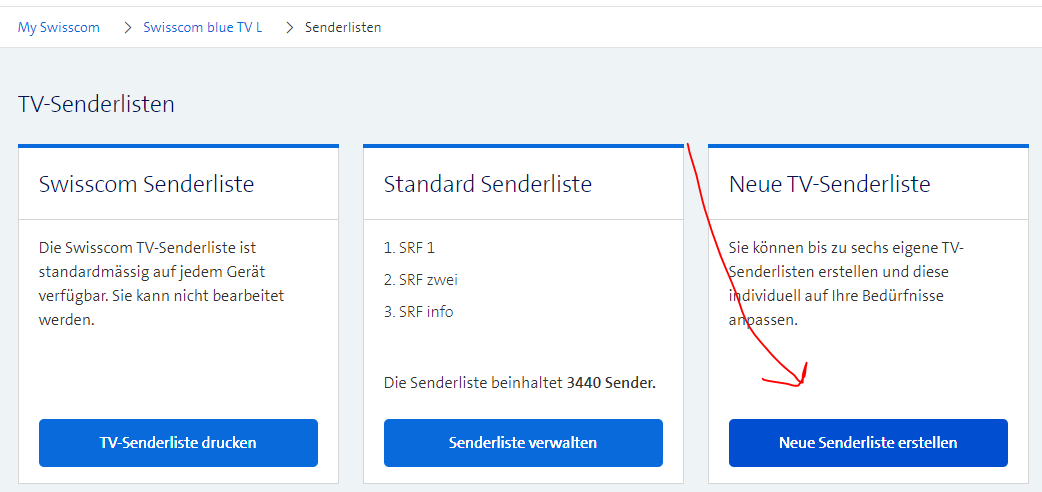Image resolution: width=1042 pixels, height=492 pixels.
Task: Select the Swisscom Senderliste card title
Action: pyautogui.click(x=146, y=184)
